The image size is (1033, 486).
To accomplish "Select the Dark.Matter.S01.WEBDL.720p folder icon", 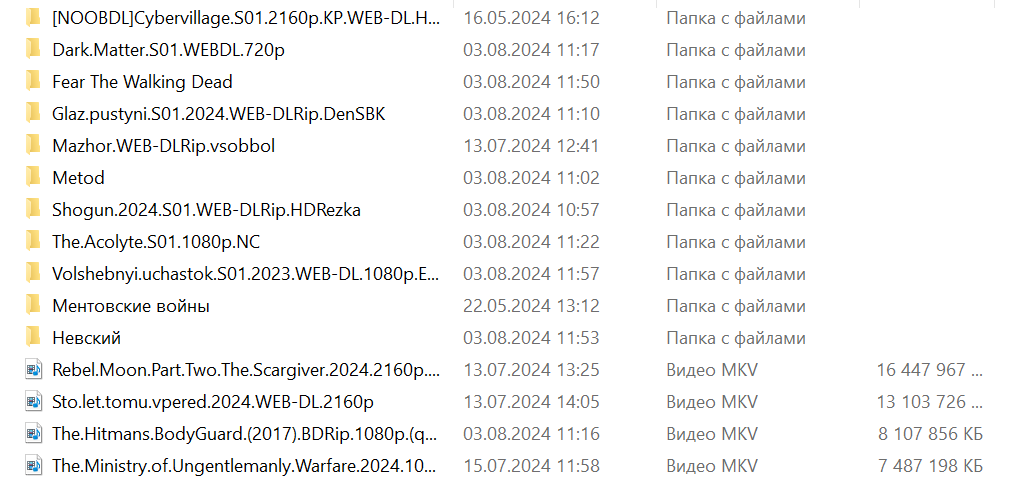I will (x=33, y=50).
